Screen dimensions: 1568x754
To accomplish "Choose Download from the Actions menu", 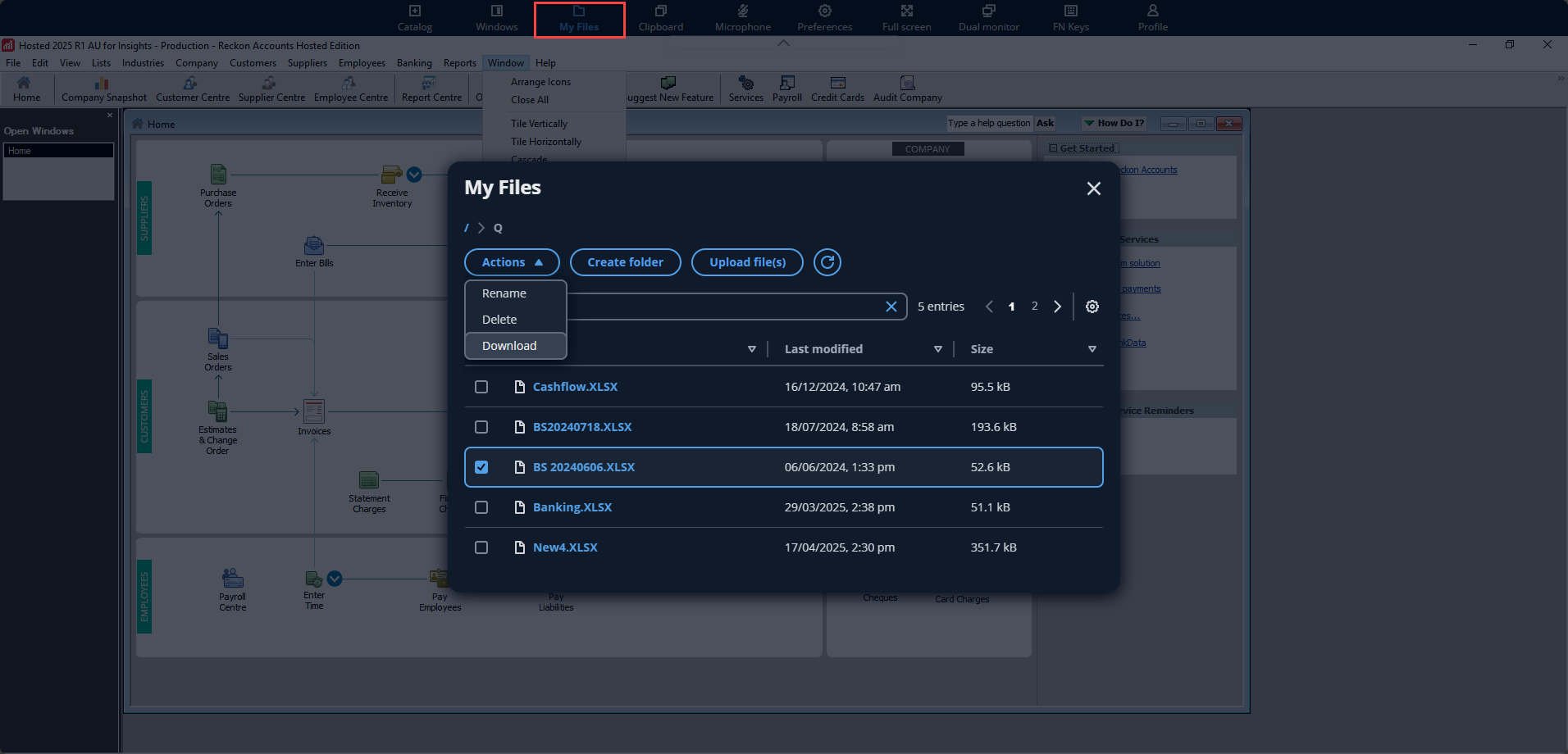I will click(509, 346).
